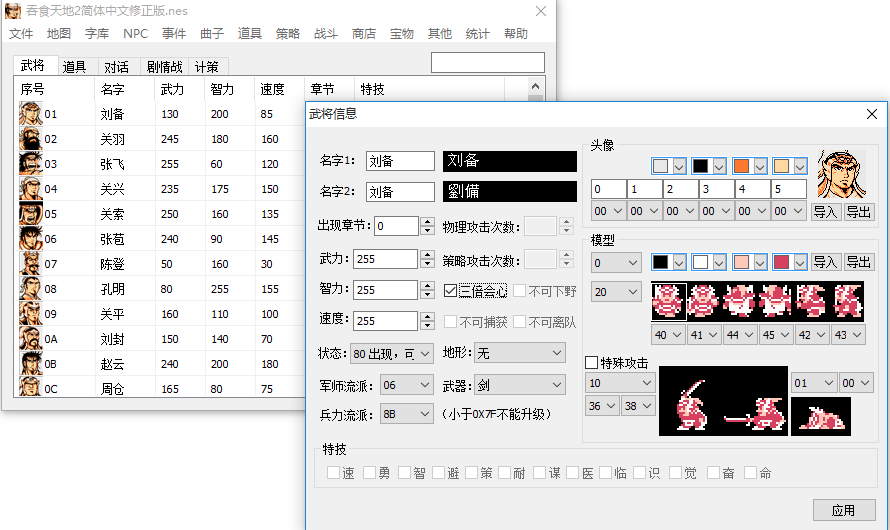Click the 刘备 portrait icon in row 01
The image size is (890, 530).
[x=31, y=113]
